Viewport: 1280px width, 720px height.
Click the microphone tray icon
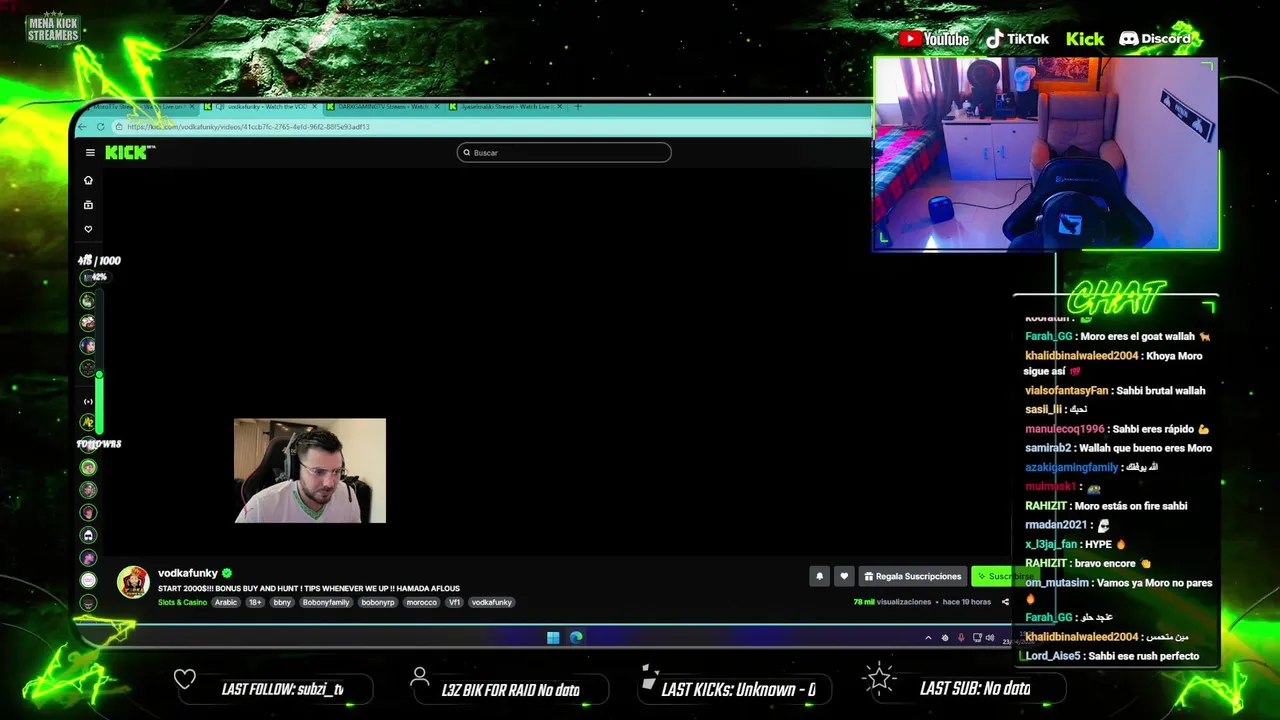tap(961, 638)
